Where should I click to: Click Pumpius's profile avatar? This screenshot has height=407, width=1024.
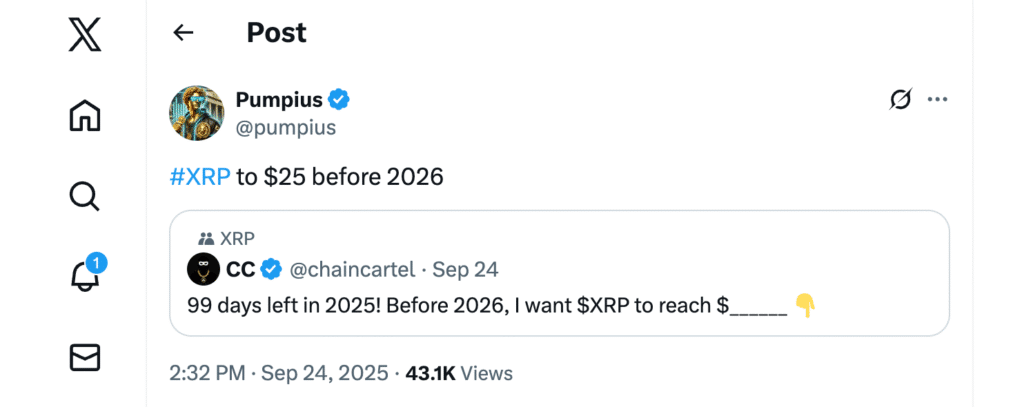[x=196, y=112]
